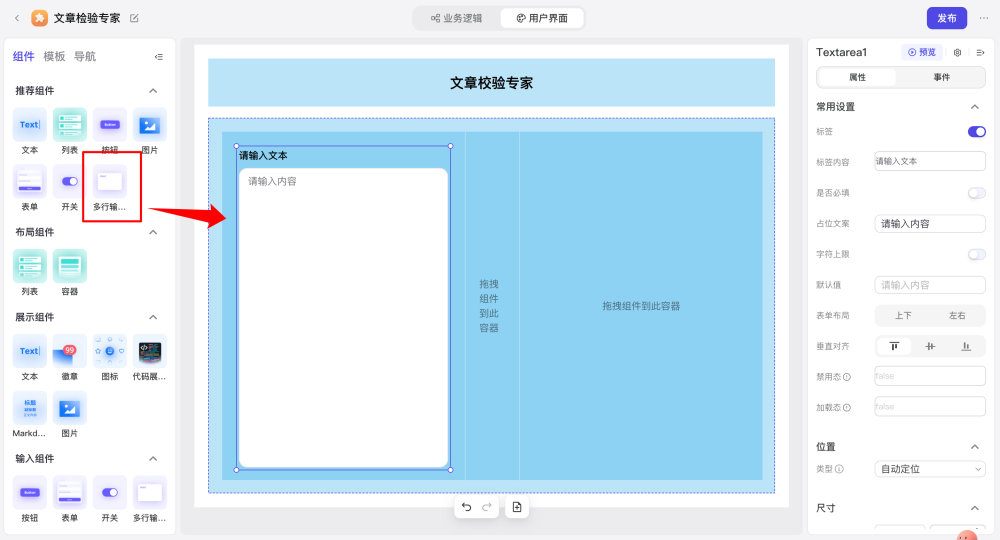Screen dimensions: 1000x540
Task: Switch to the 属性 properties tab
Action: (x=857, y=77)
